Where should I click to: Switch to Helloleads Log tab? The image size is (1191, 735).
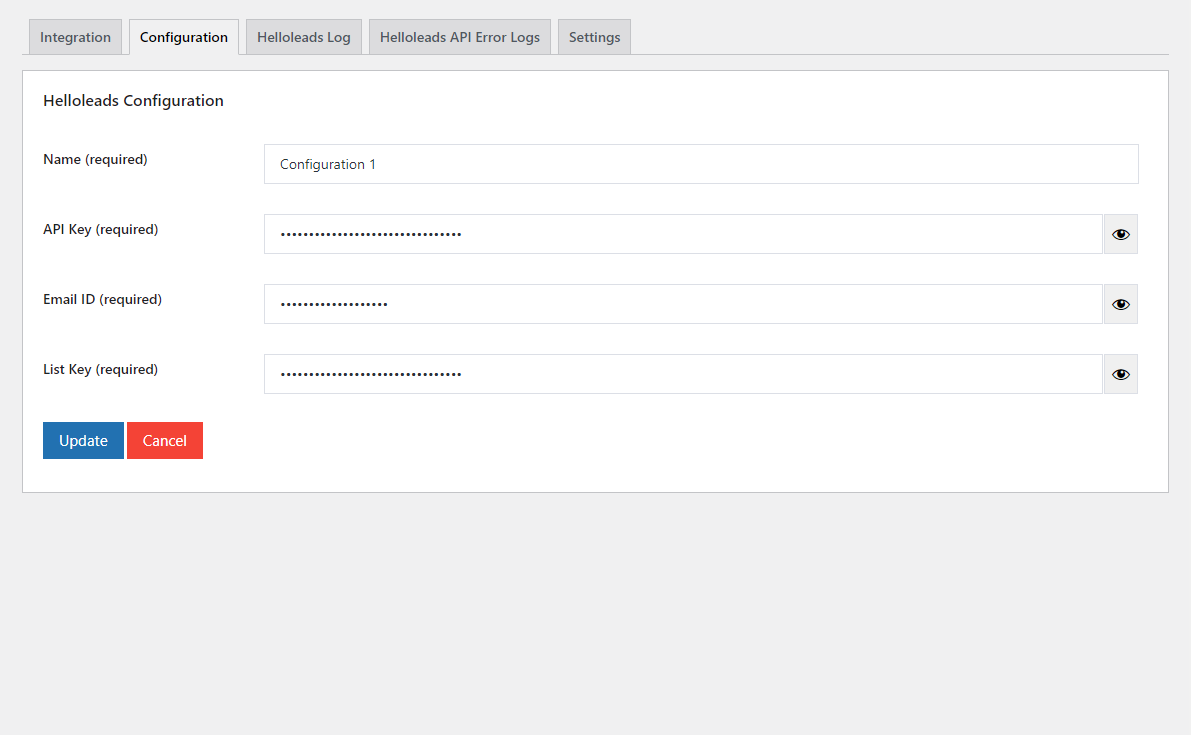304,37
